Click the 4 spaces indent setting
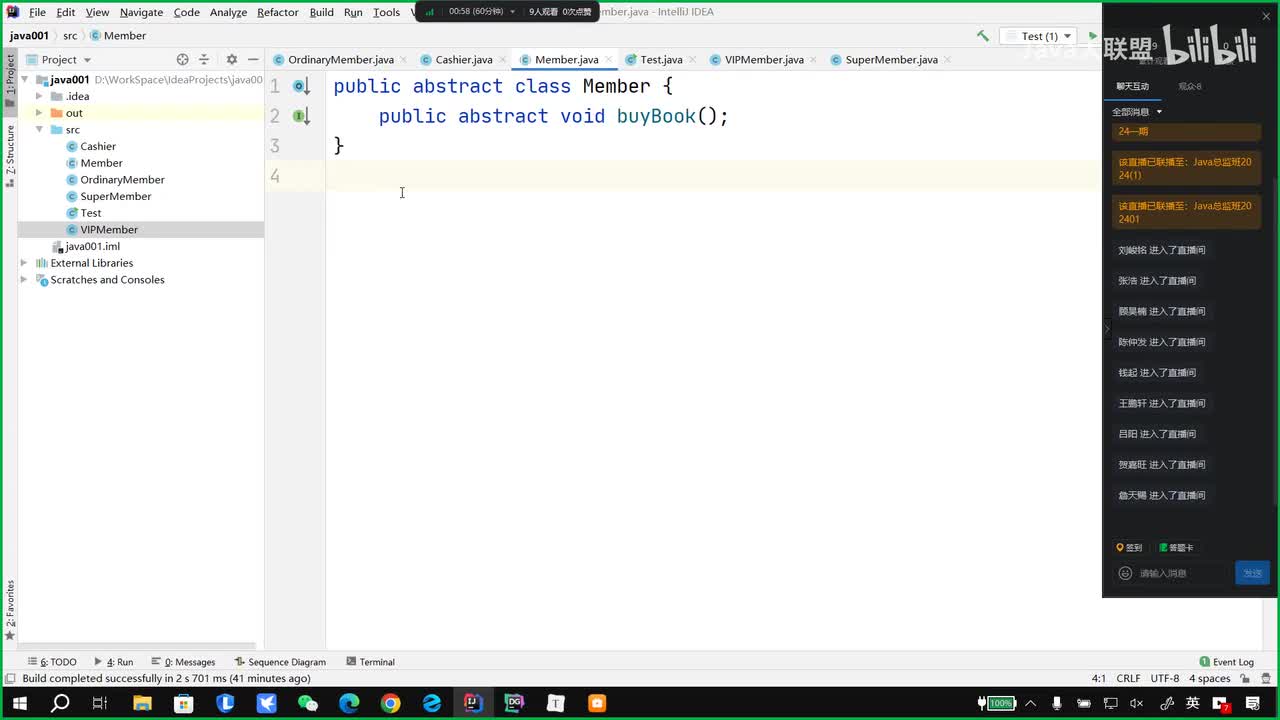Image resolution: width=1280 pixels, height=720 pixels. tap(1209, 679)
